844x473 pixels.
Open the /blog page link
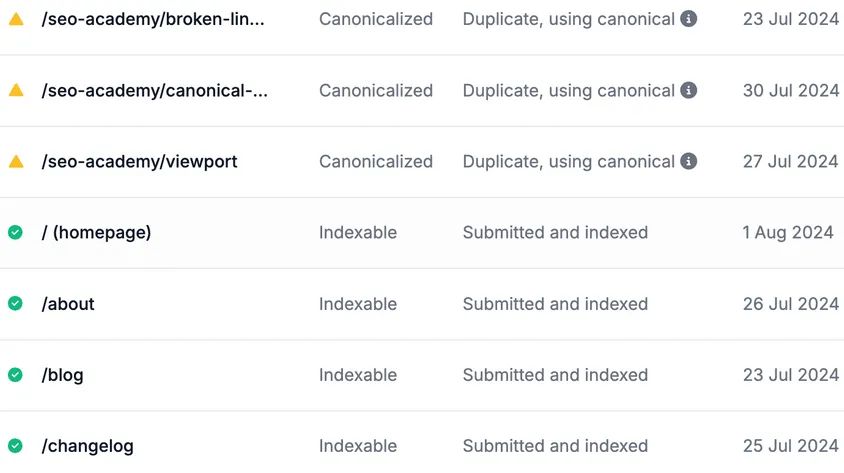click(x=62, y=375)
